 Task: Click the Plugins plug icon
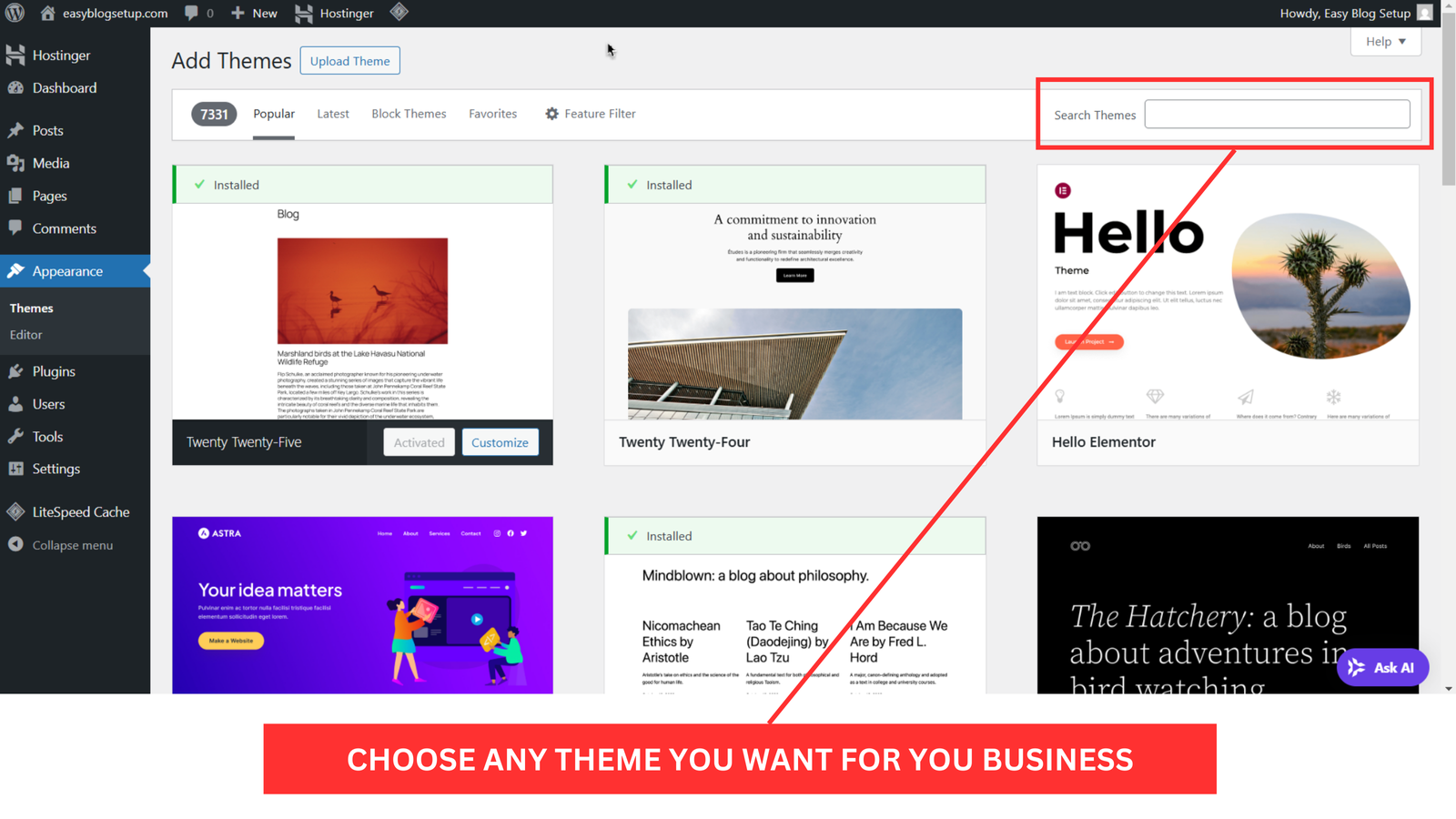(15, 371)
